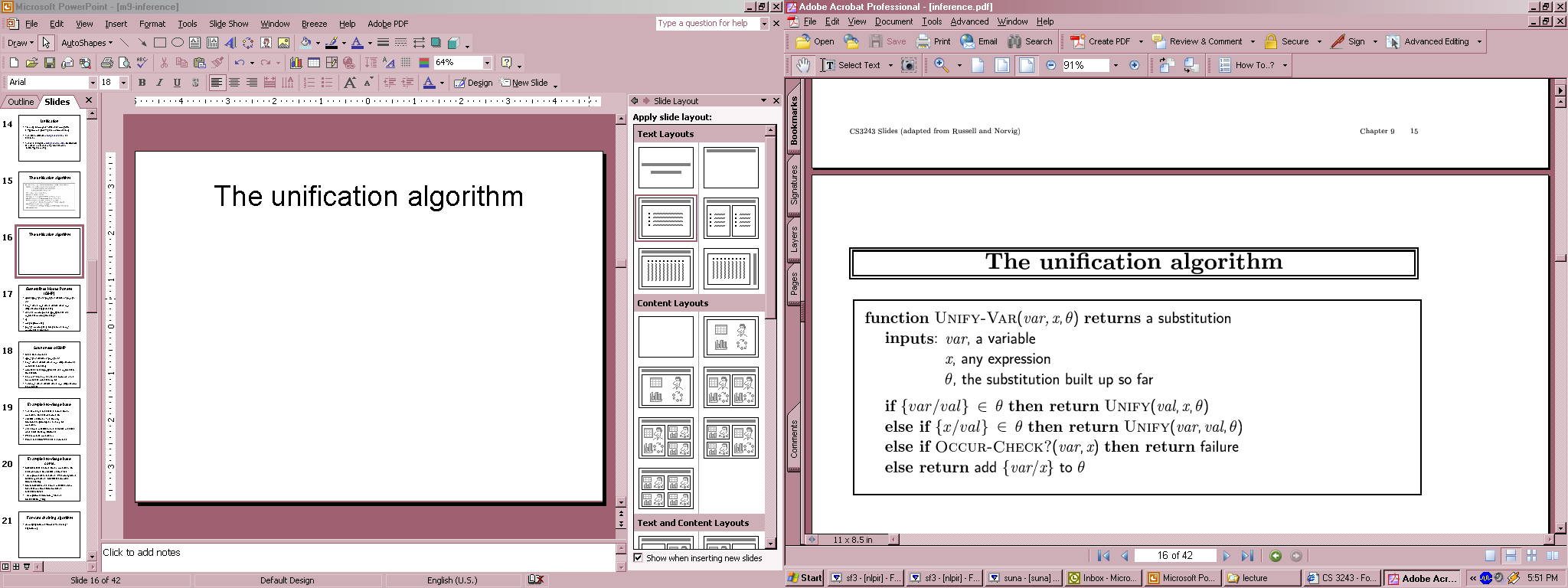
Task: Go to next page in Acrobat
Action: [x=1226, y=556]
